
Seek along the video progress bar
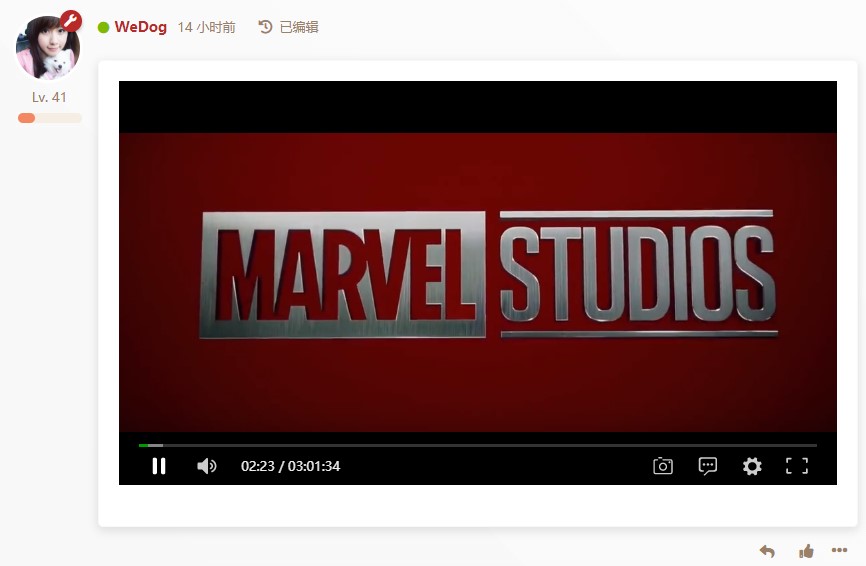(478, 445)
